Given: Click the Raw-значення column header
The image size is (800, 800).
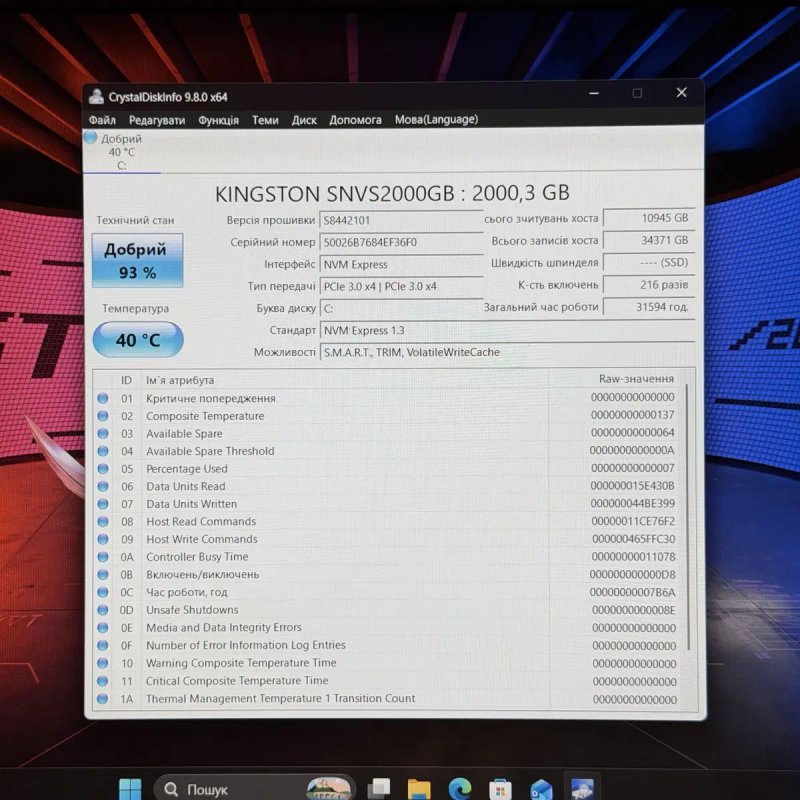Looking at the screenshot, I should pyautogui.click(x=616, y=379).
